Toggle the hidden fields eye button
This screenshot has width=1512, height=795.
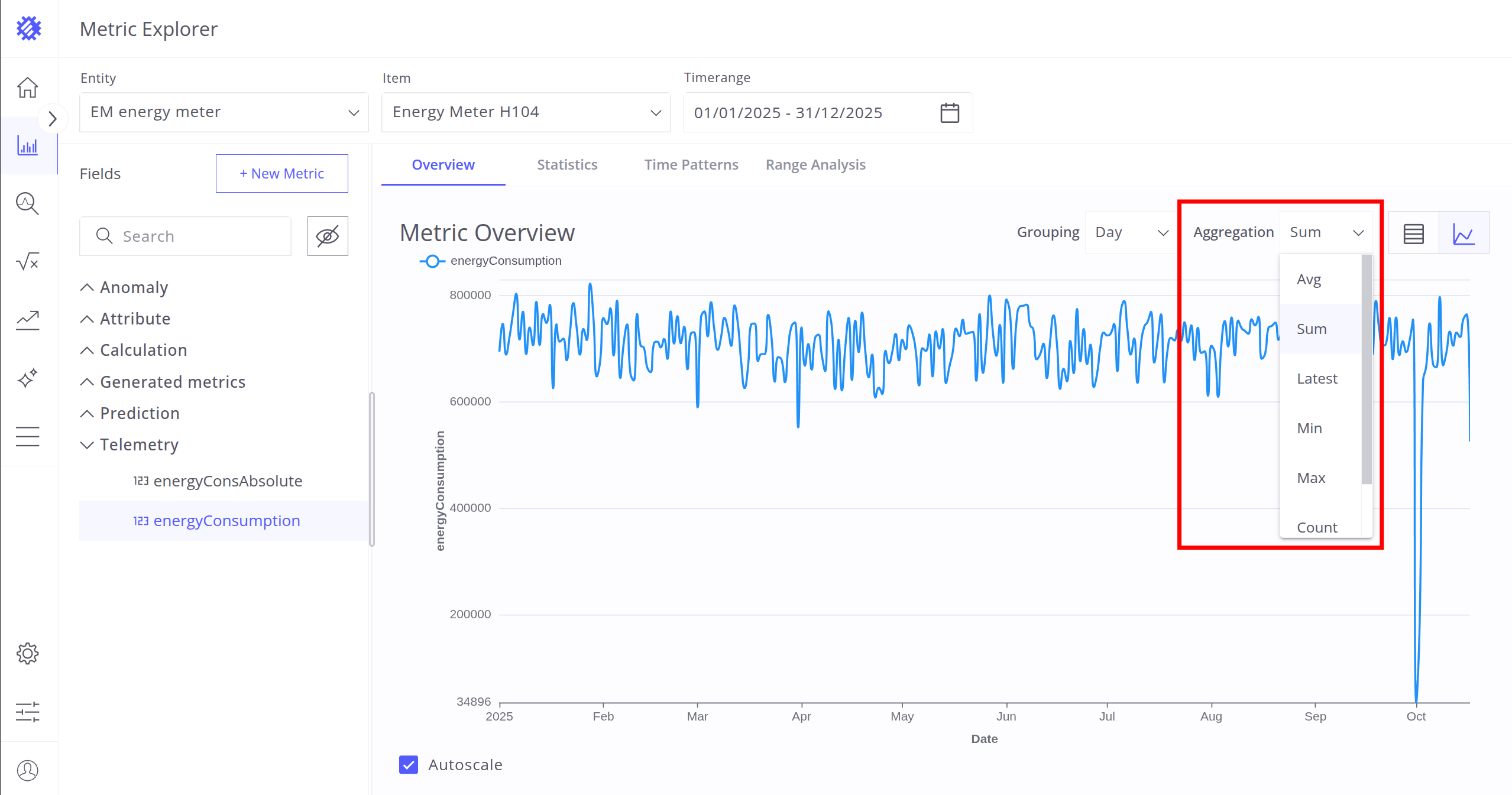pos(327,236)
